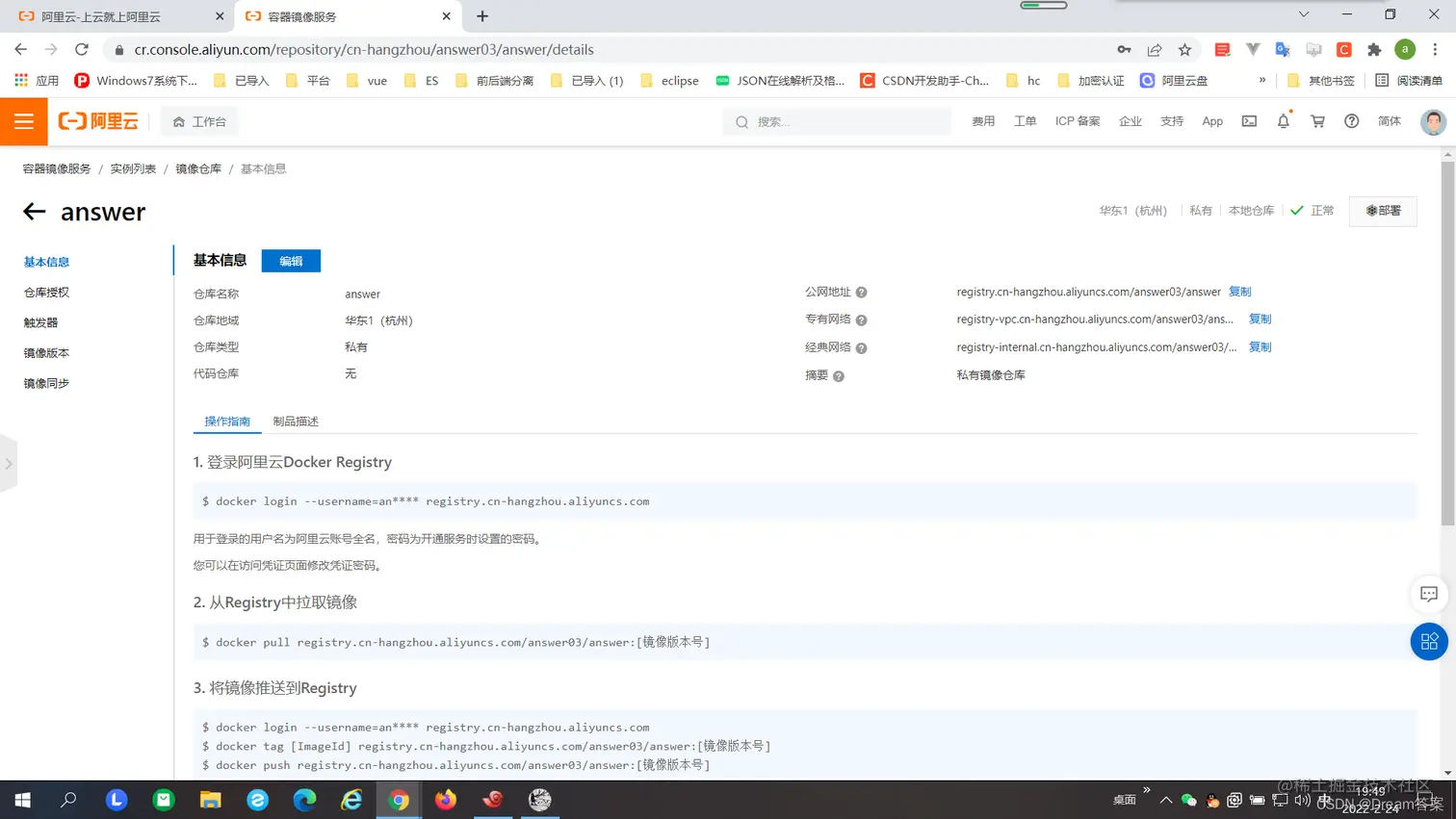
Task: Switch to the 制品描述 tab
Action: (296, 422)
